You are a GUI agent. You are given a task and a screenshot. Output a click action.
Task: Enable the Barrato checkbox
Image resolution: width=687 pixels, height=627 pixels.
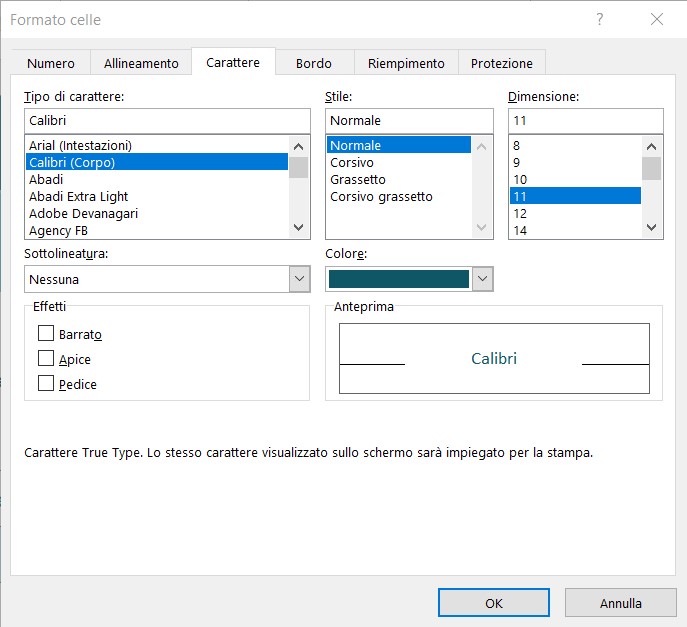pos(46,334)
